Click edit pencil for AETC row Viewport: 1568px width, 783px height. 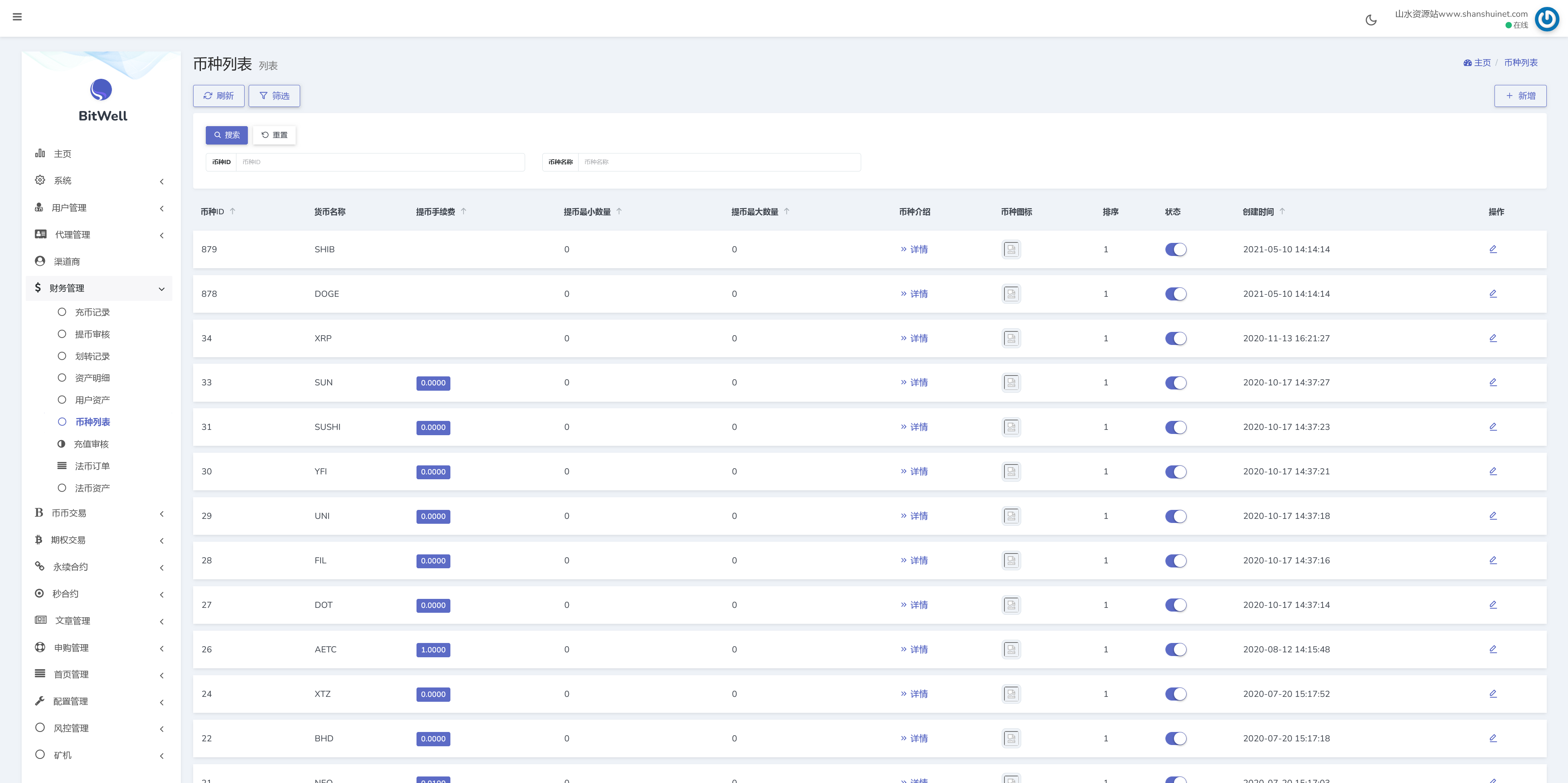click(x=1492, y=649)
